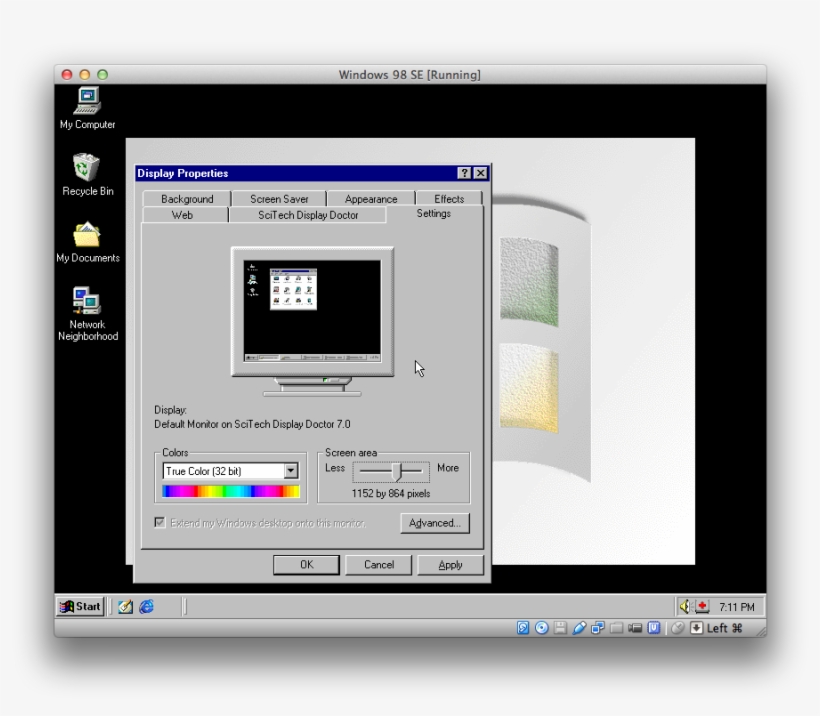
Task: Click VirtualBox optical disc status icon
Action: pyautogui.click(x=542, y=628)
